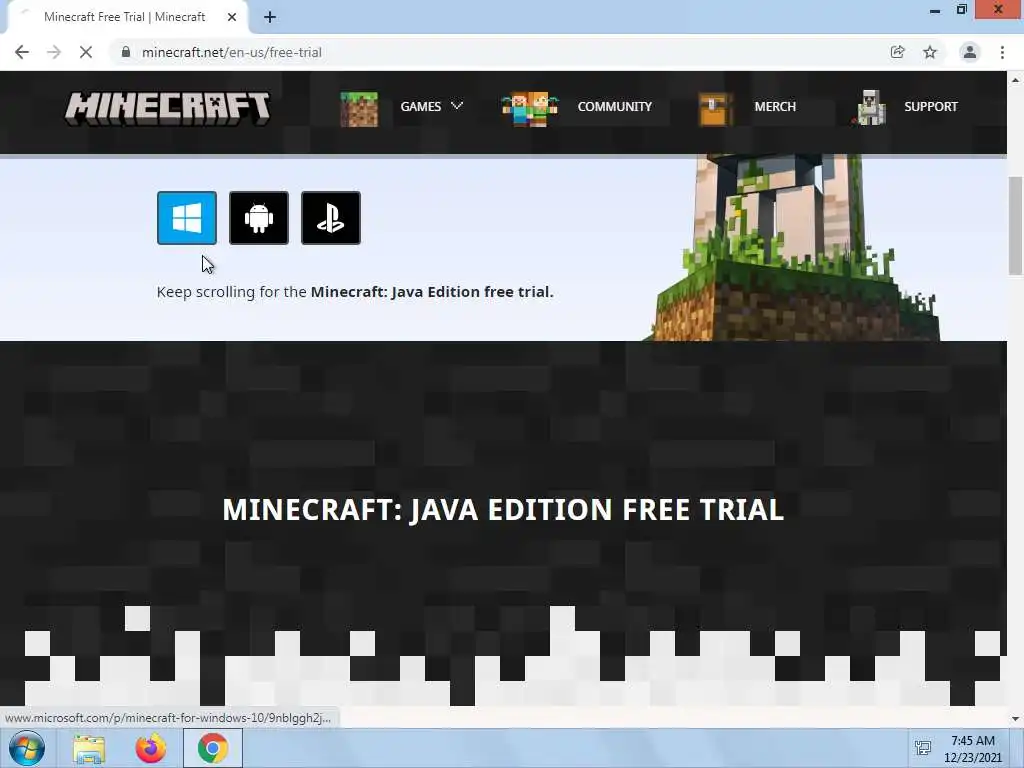
Task: View site security lock information
Action: [x=126, y=52]
